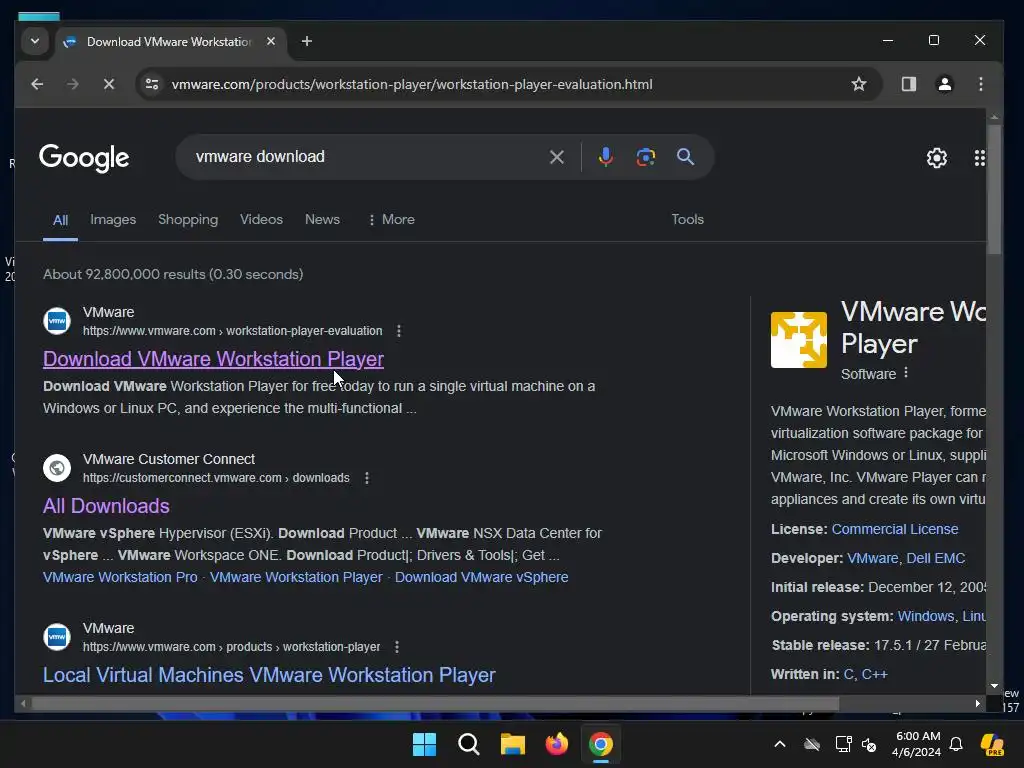
Task: Select the All results tab
Action: coord(60,220)
